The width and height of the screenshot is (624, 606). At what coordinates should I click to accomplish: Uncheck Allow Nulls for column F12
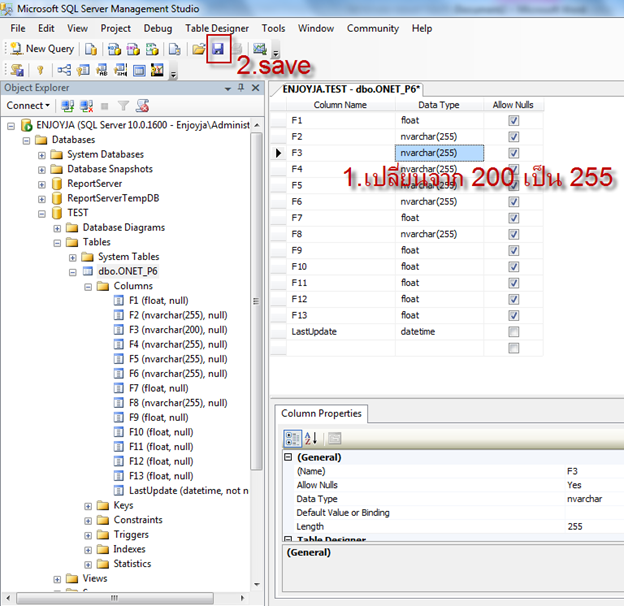point(514,299)
